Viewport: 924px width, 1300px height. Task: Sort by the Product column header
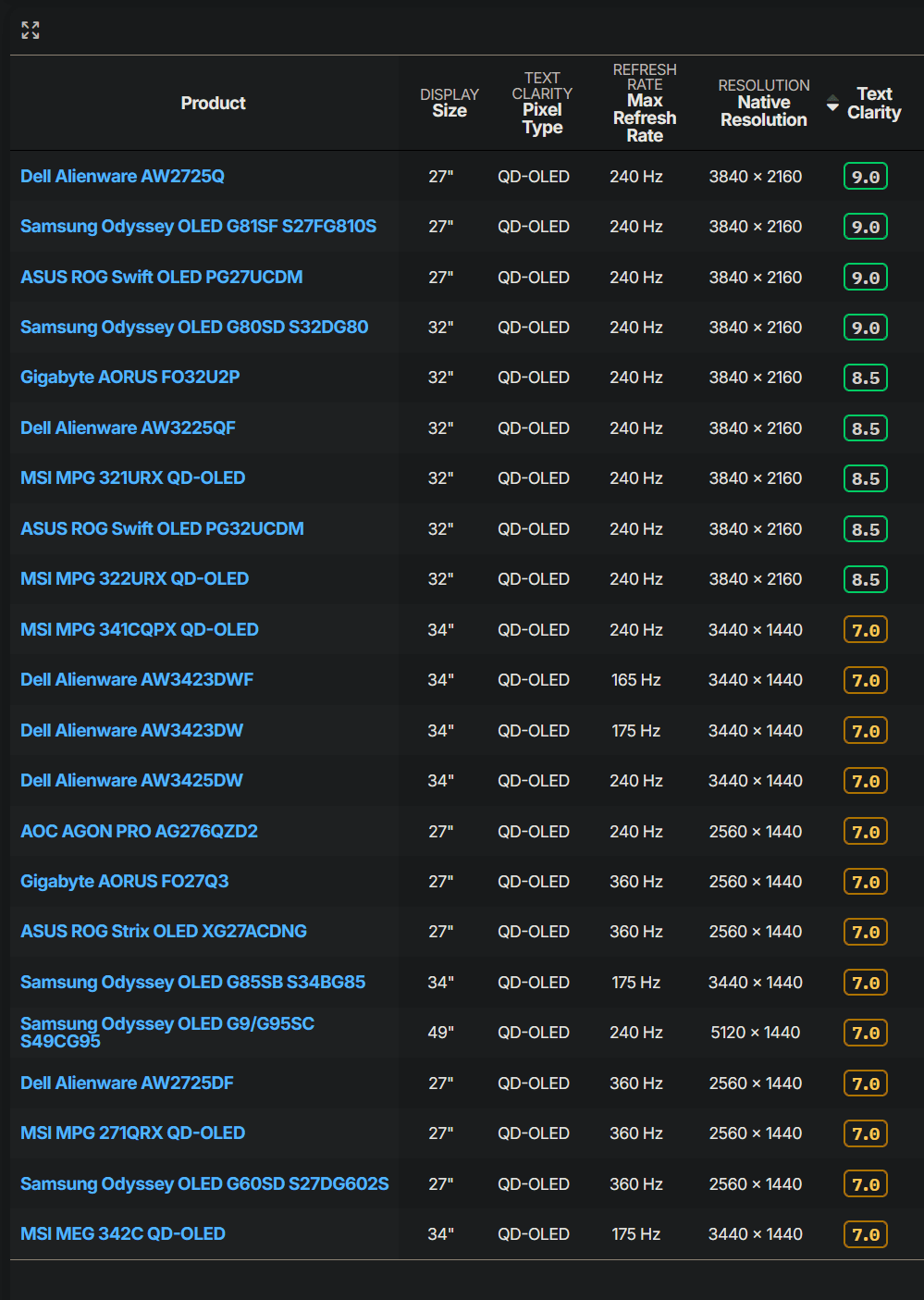(213, 103)
